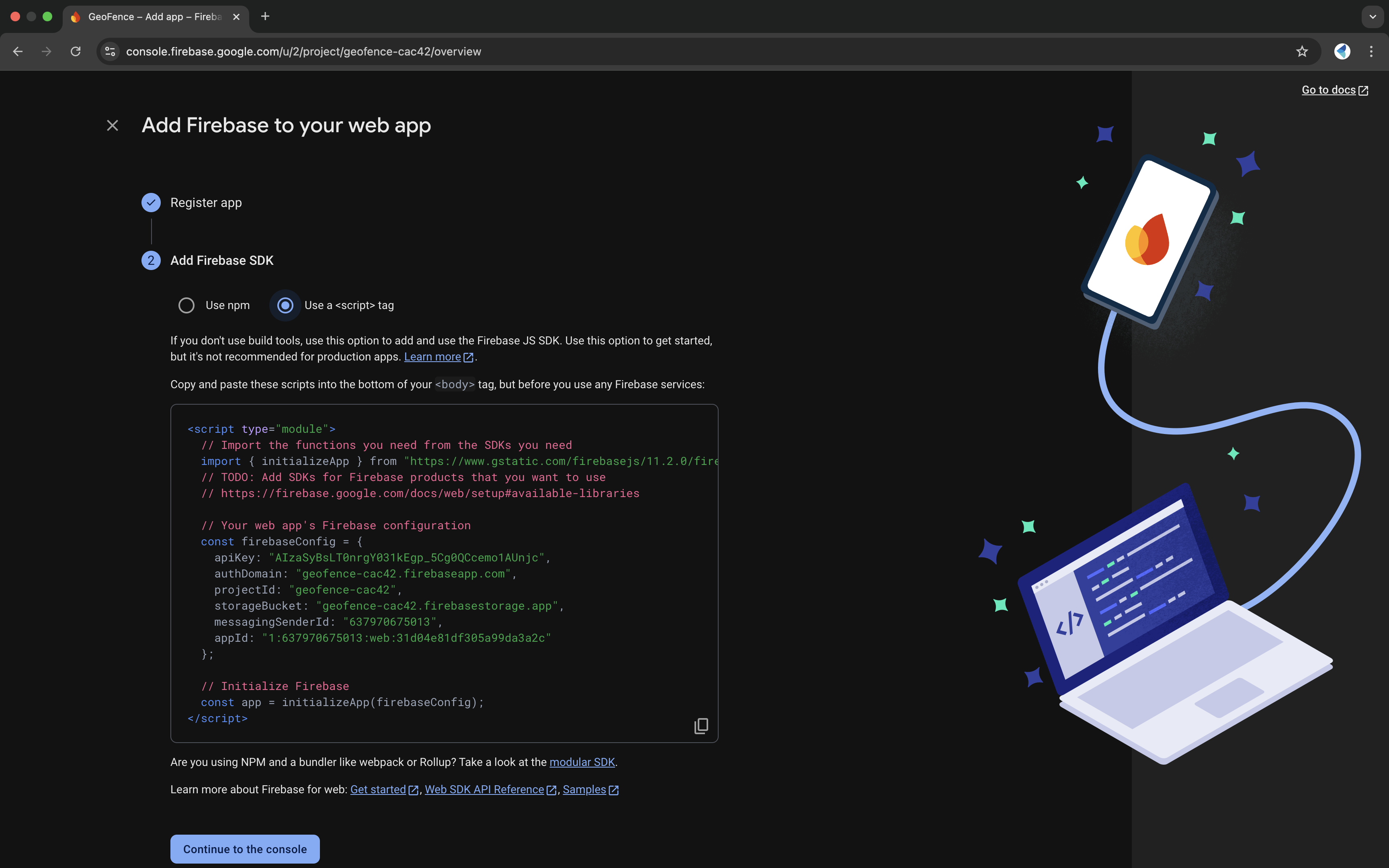Screen dimensions: 1389x868
Task: Click Continue to the console
Action: 244,848
